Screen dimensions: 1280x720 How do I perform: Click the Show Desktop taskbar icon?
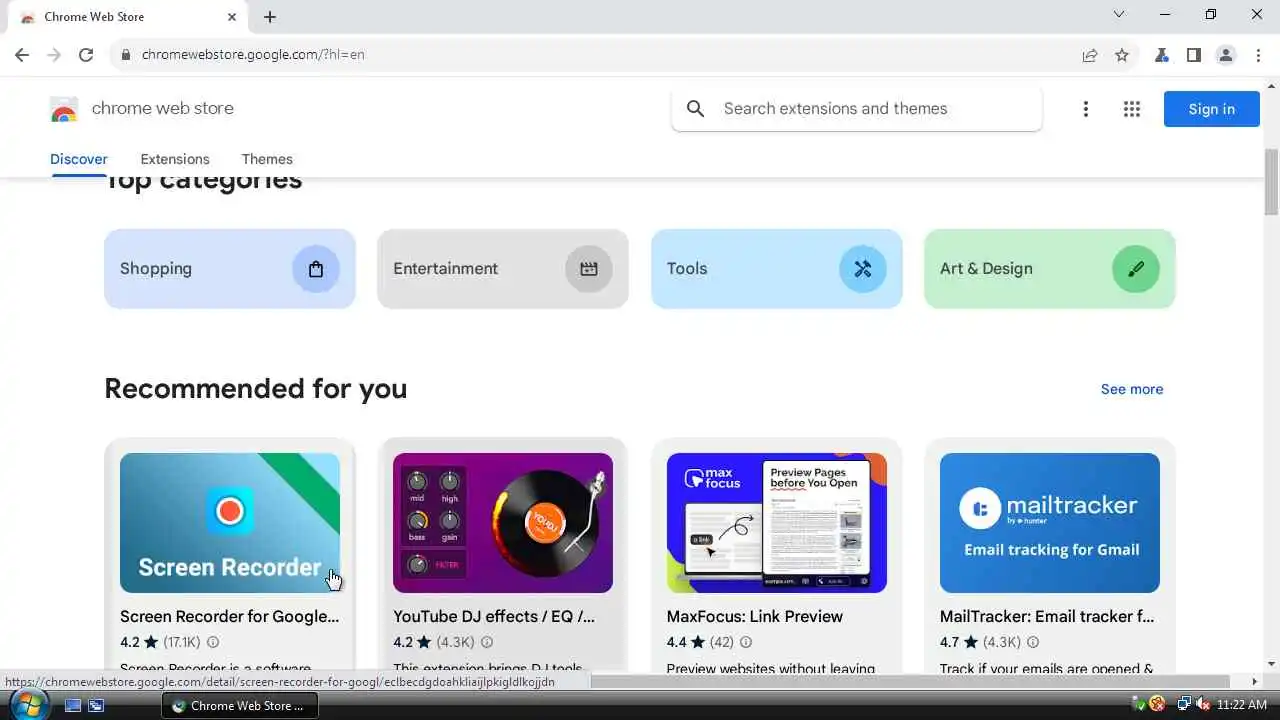point(73,705)
